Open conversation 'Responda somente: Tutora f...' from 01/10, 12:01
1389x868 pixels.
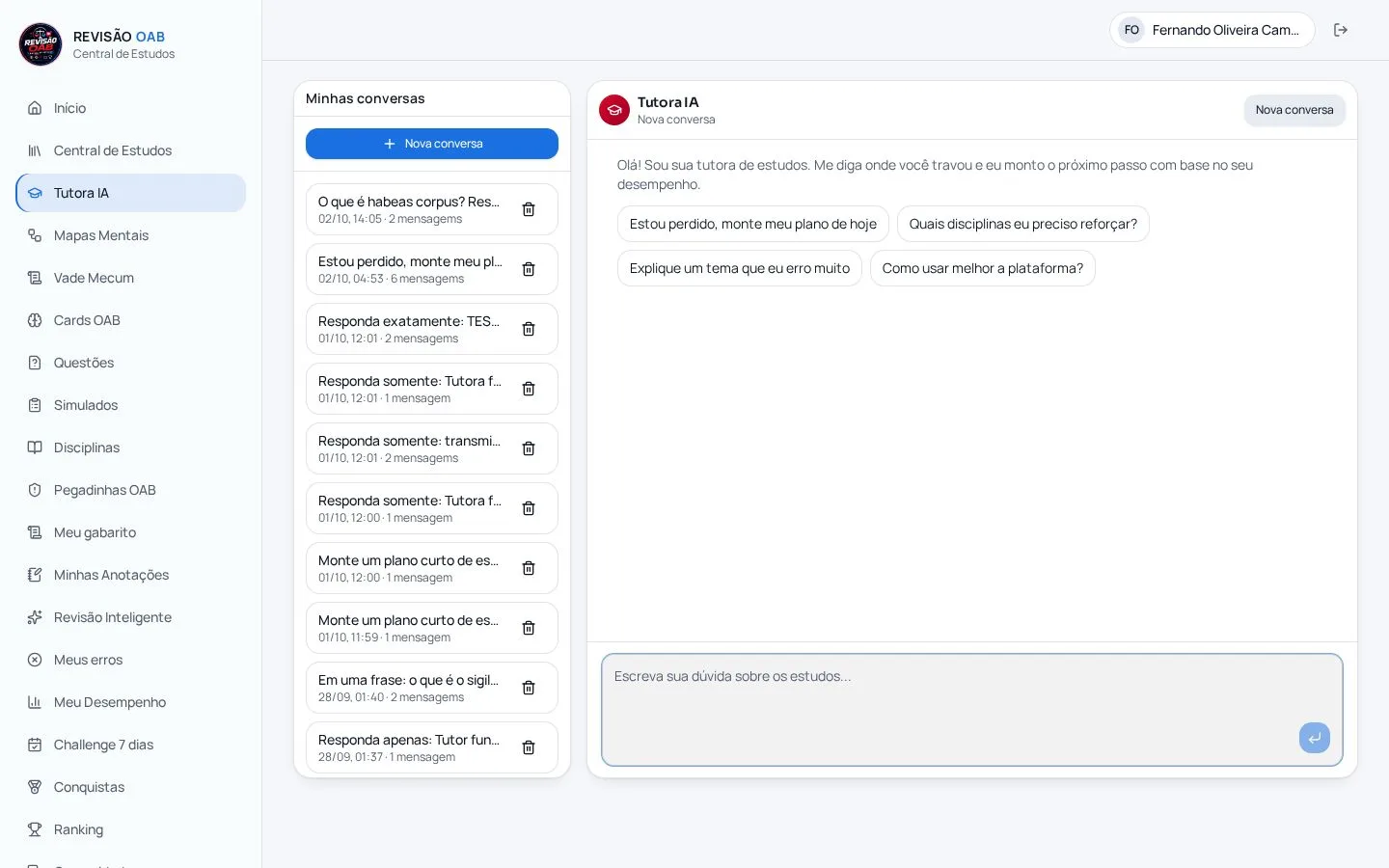point(411,389)
